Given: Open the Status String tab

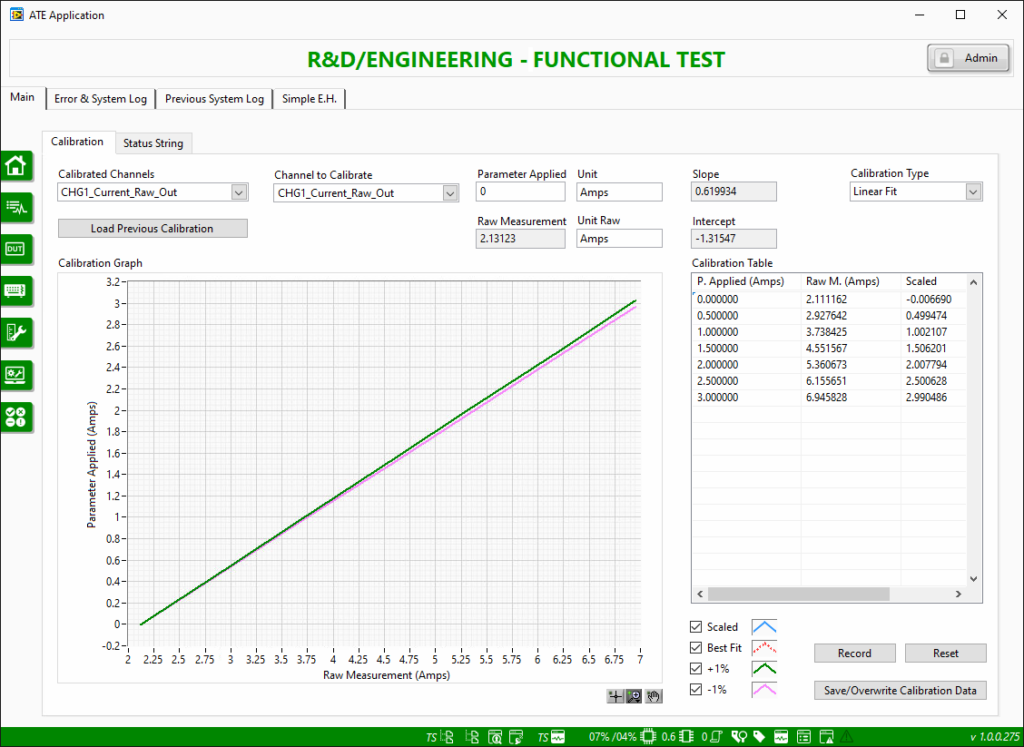Looking at the screenshot, I should coord(153,143).
